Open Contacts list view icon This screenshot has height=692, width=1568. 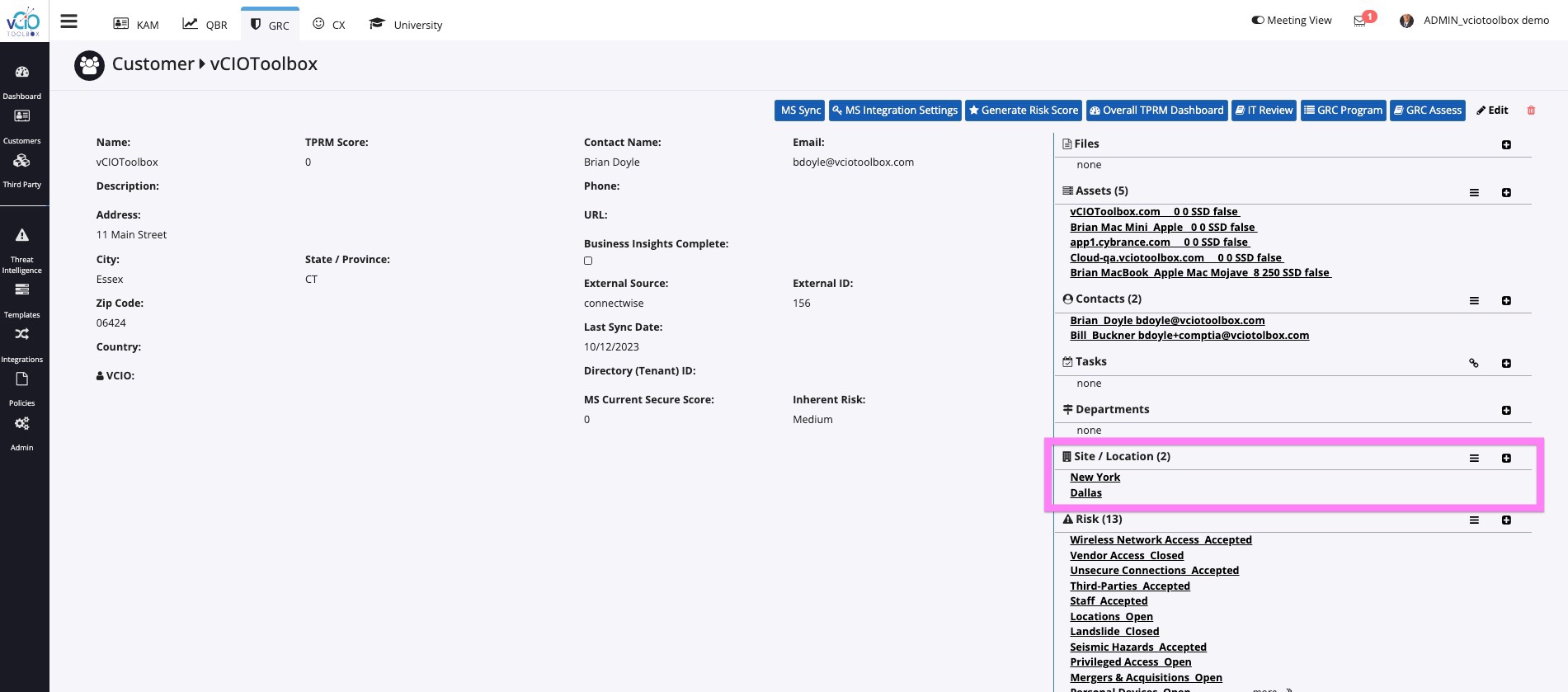tap(1474, 301)
